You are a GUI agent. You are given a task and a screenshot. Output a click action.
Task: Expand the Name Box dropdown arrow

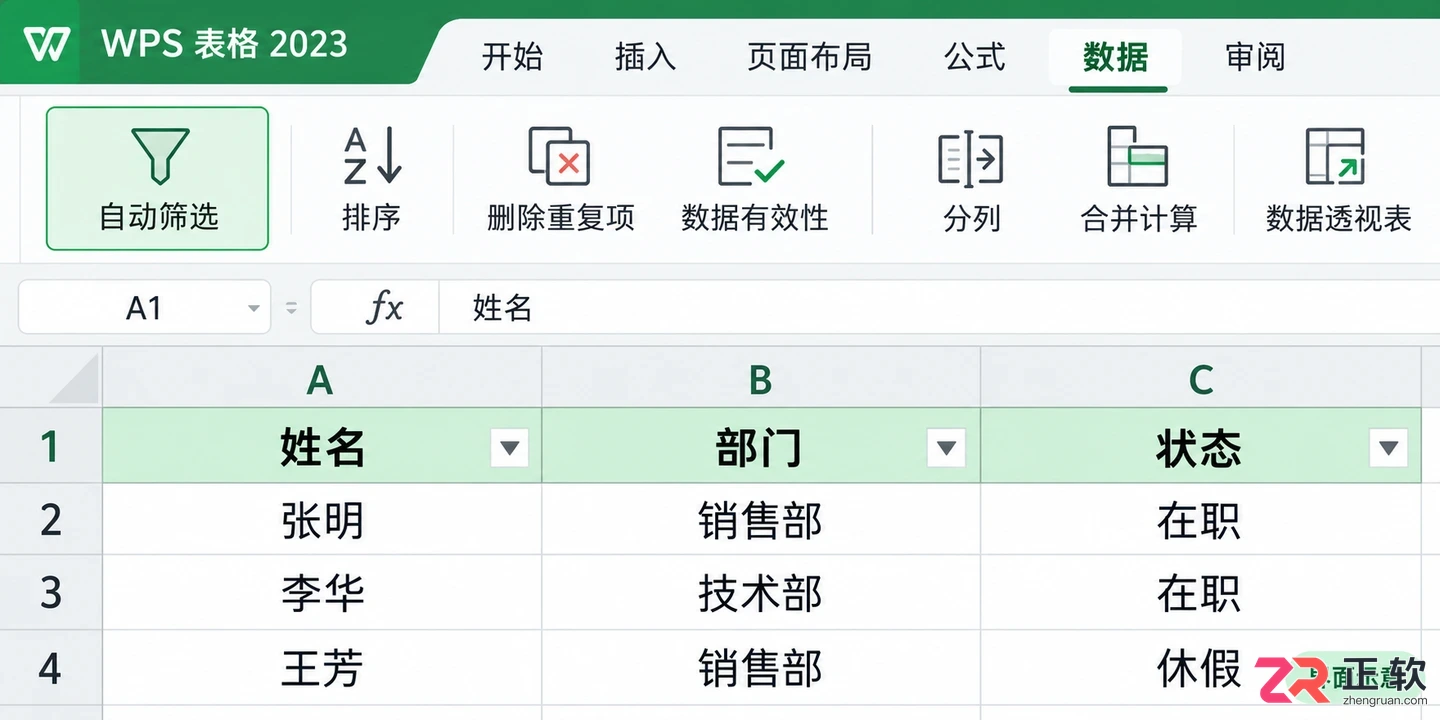tap(254, 309)
